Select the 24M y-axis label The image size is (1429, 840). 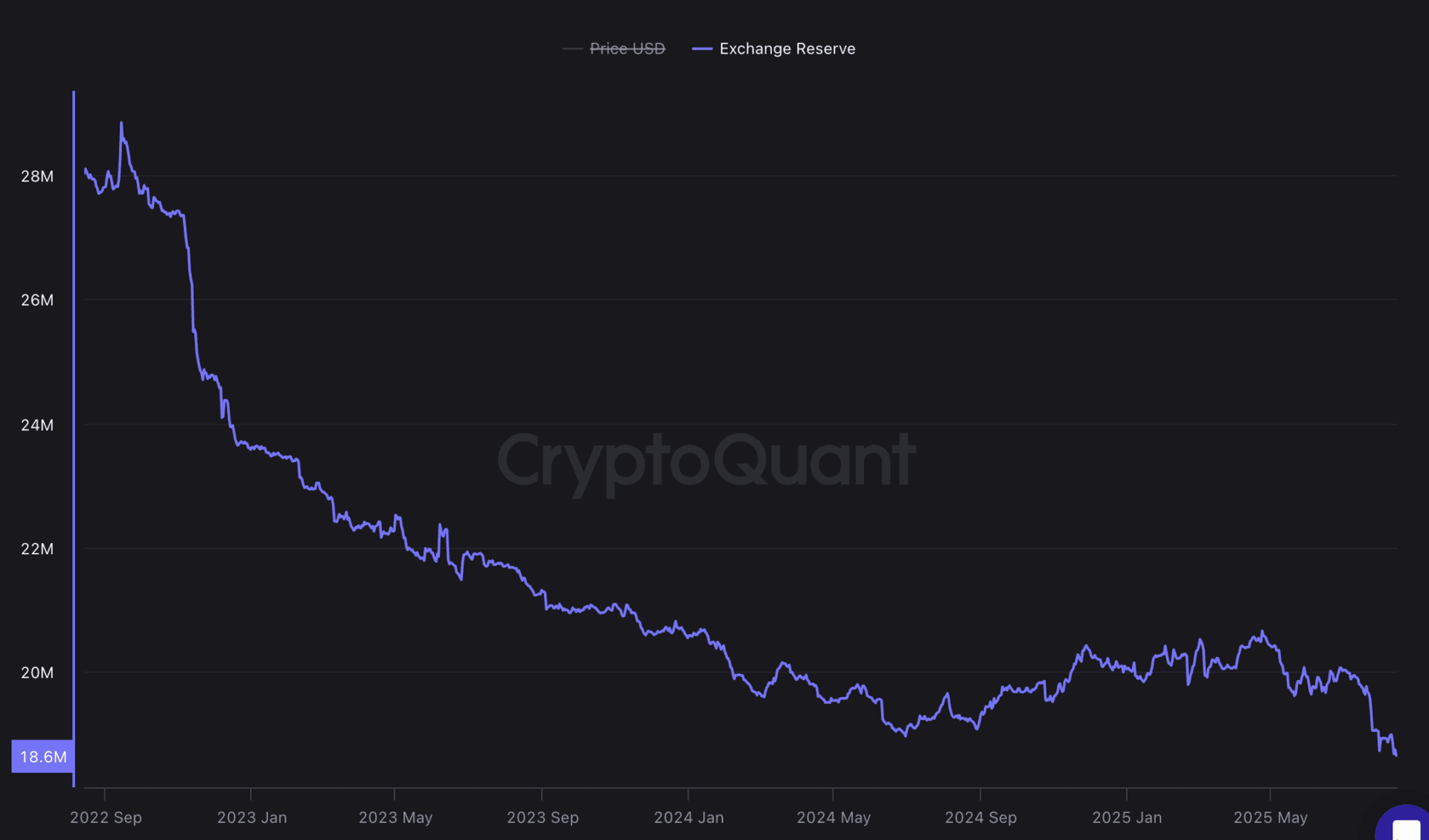pyautogui.click(x=37, y=425)
